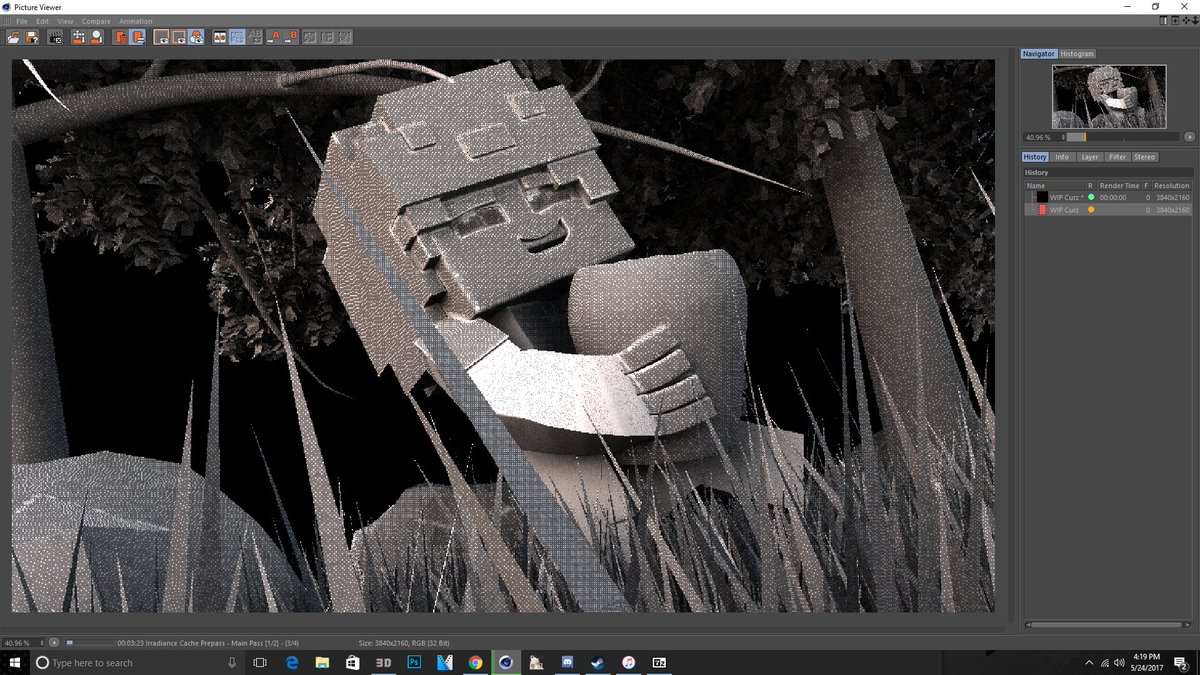The width and height of the screenshot is (1200, 675).
Task: Click the clear image cache icon
Action: (x=79, y=37)
